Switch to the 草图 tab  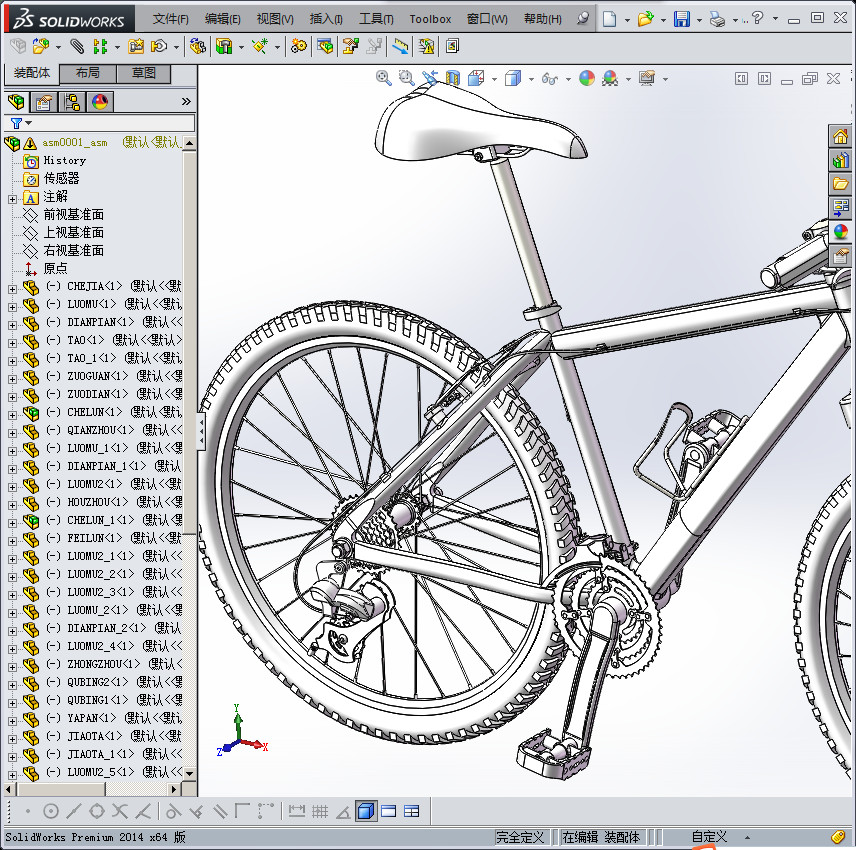pos(144,73)
